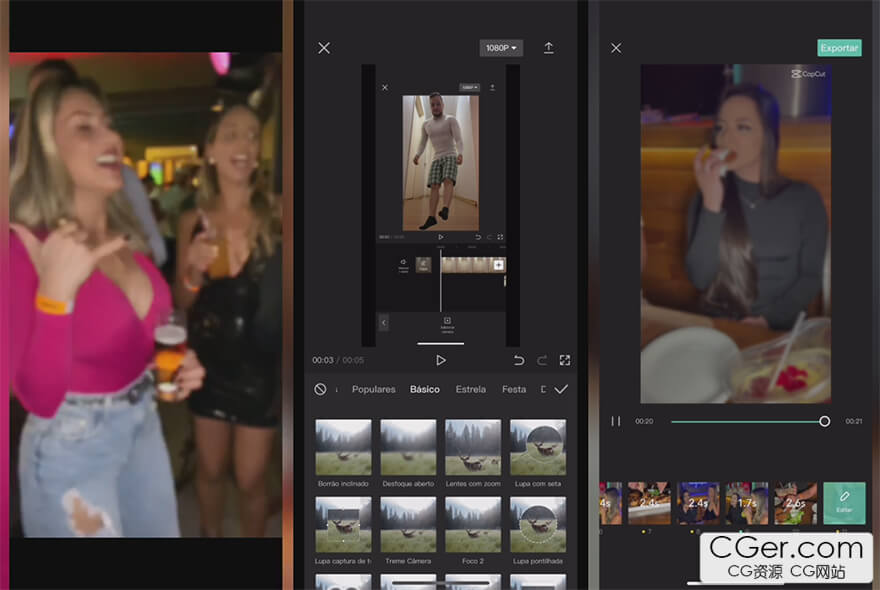Image resolution: width=880 pixels, height=590 pixels.
Task: Pause playback in the template editor
Action: tap(616, 421)
